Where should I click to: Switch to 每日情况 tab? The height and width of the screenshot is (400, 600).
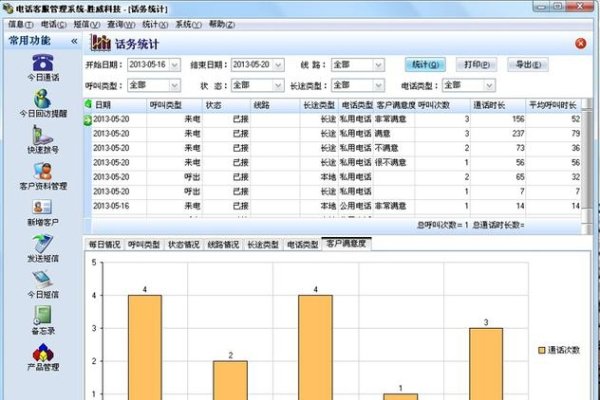[104, 244]
